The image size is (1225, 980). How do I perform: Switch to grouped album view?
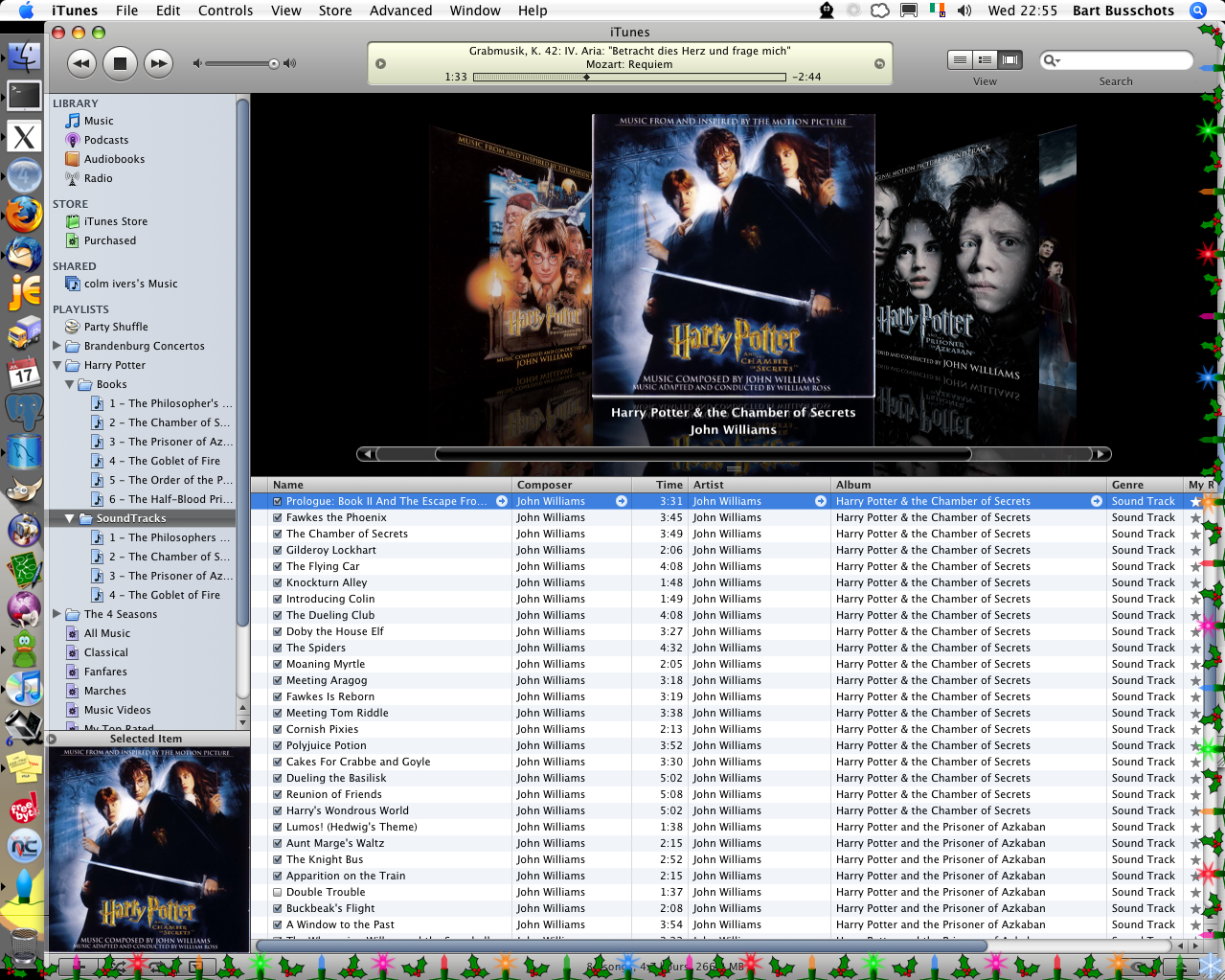coord(985,60)
